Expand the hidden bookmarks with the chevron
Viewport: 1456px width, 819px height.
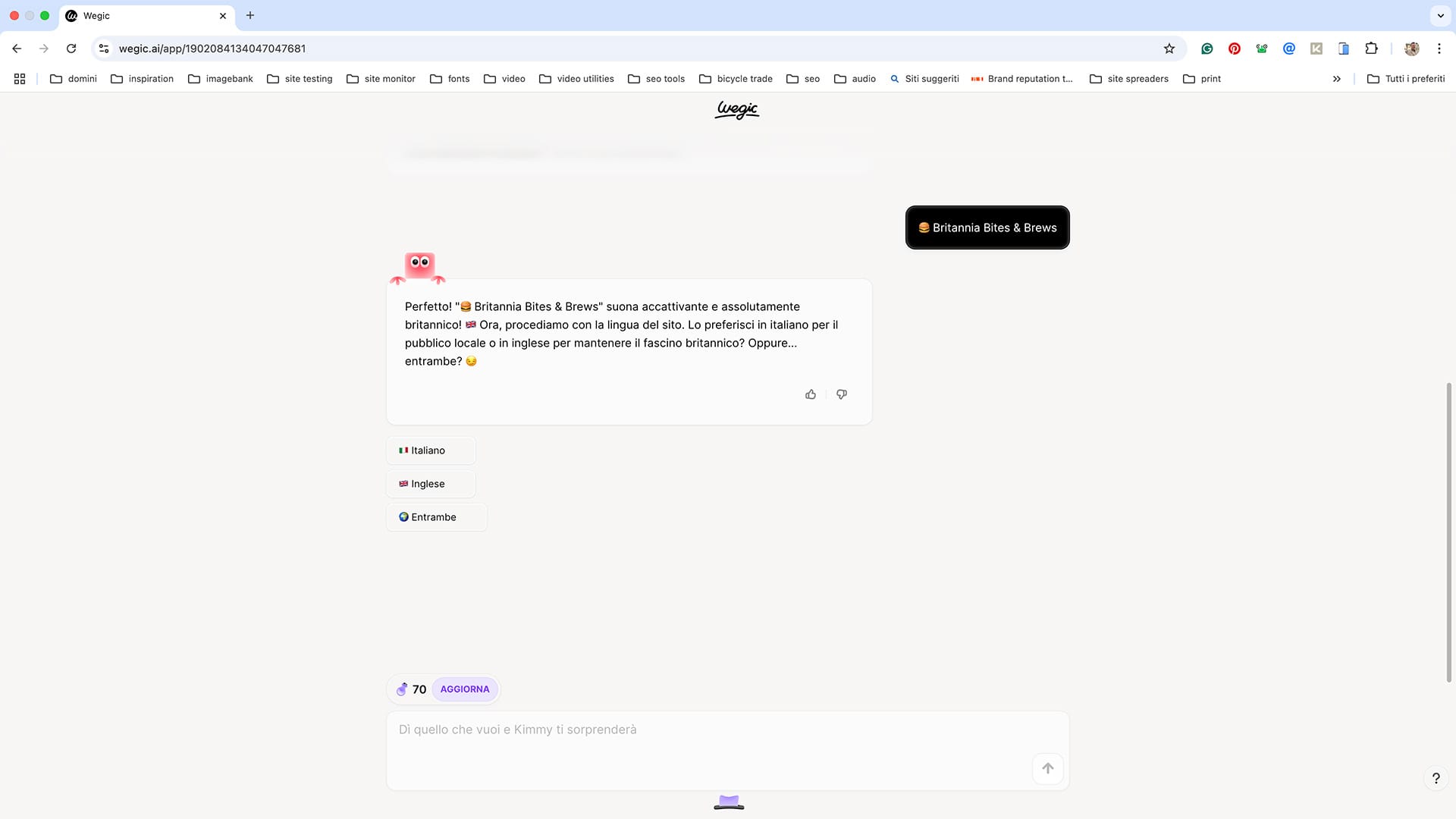point(1336,79)
